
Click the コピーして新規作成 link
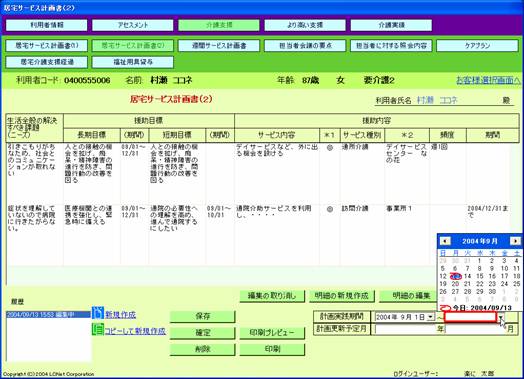click(x=135, y=331)
